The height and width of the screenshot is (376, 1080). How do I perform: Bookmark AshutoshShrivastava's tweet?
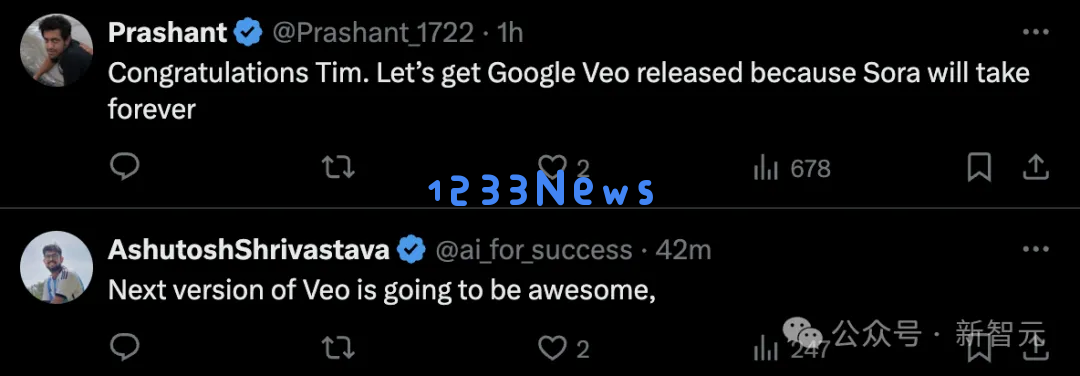tap(979, 348)
